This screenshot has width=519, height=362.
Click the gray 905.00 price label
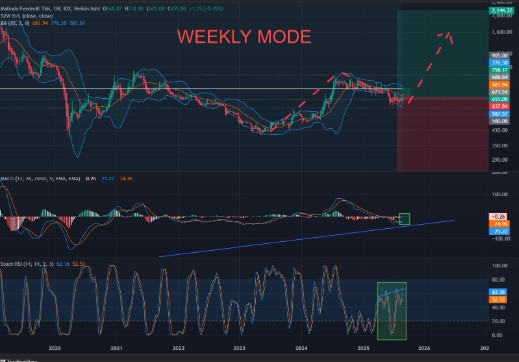click(499, 55)
